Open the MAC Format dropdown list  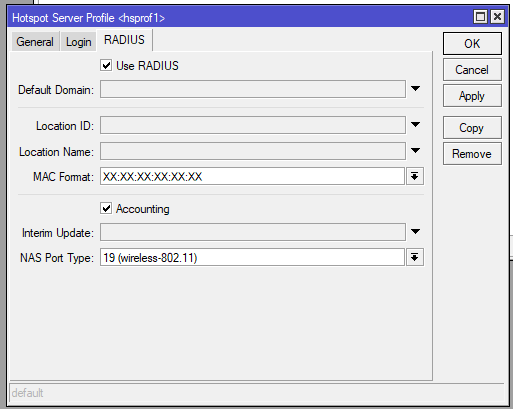[x=415, y=176]
